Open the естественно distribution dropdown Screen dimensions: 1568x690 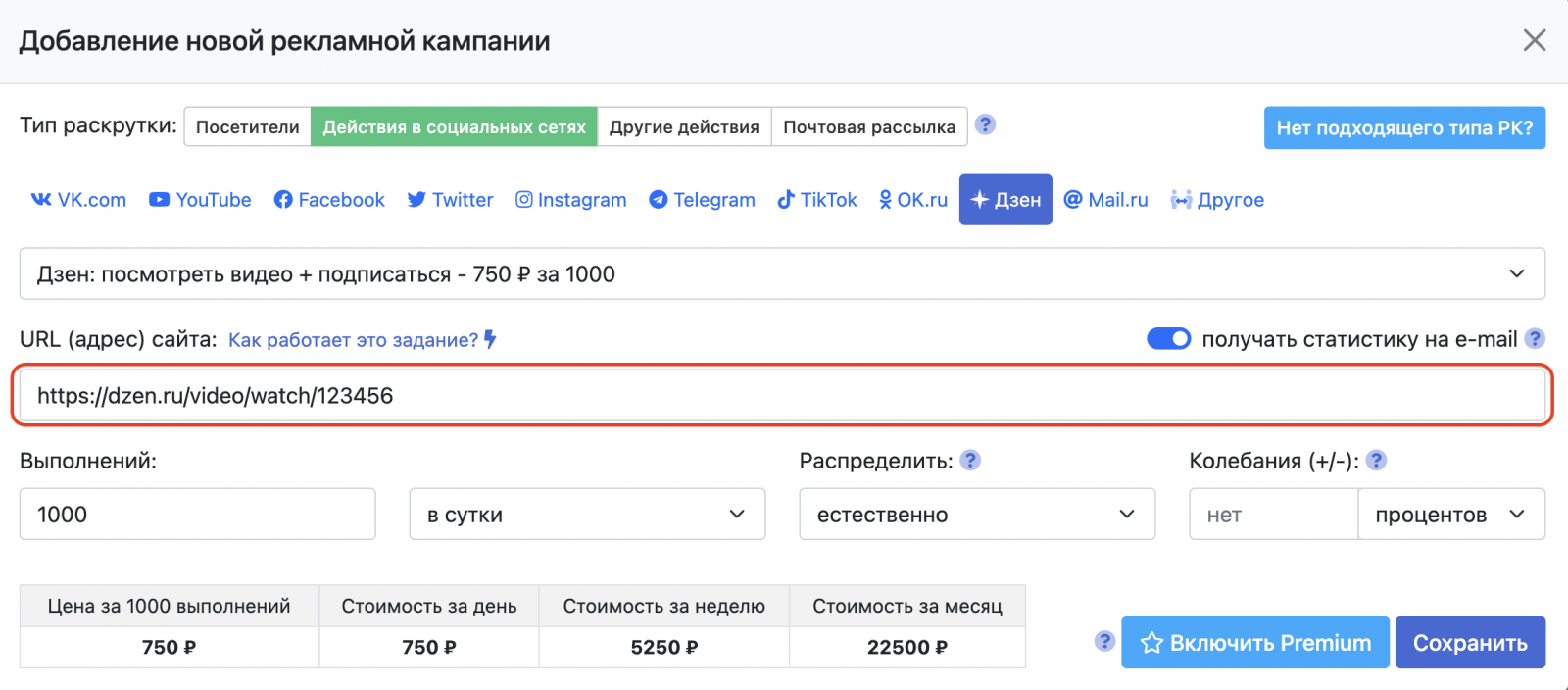coord(977,515)
